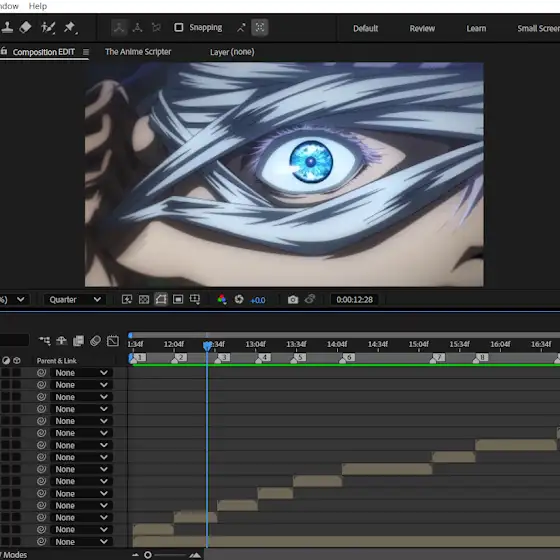Click the timeline zoom slider handle
The height and width of the screenshot is (560, 560).
pos(148,555)
